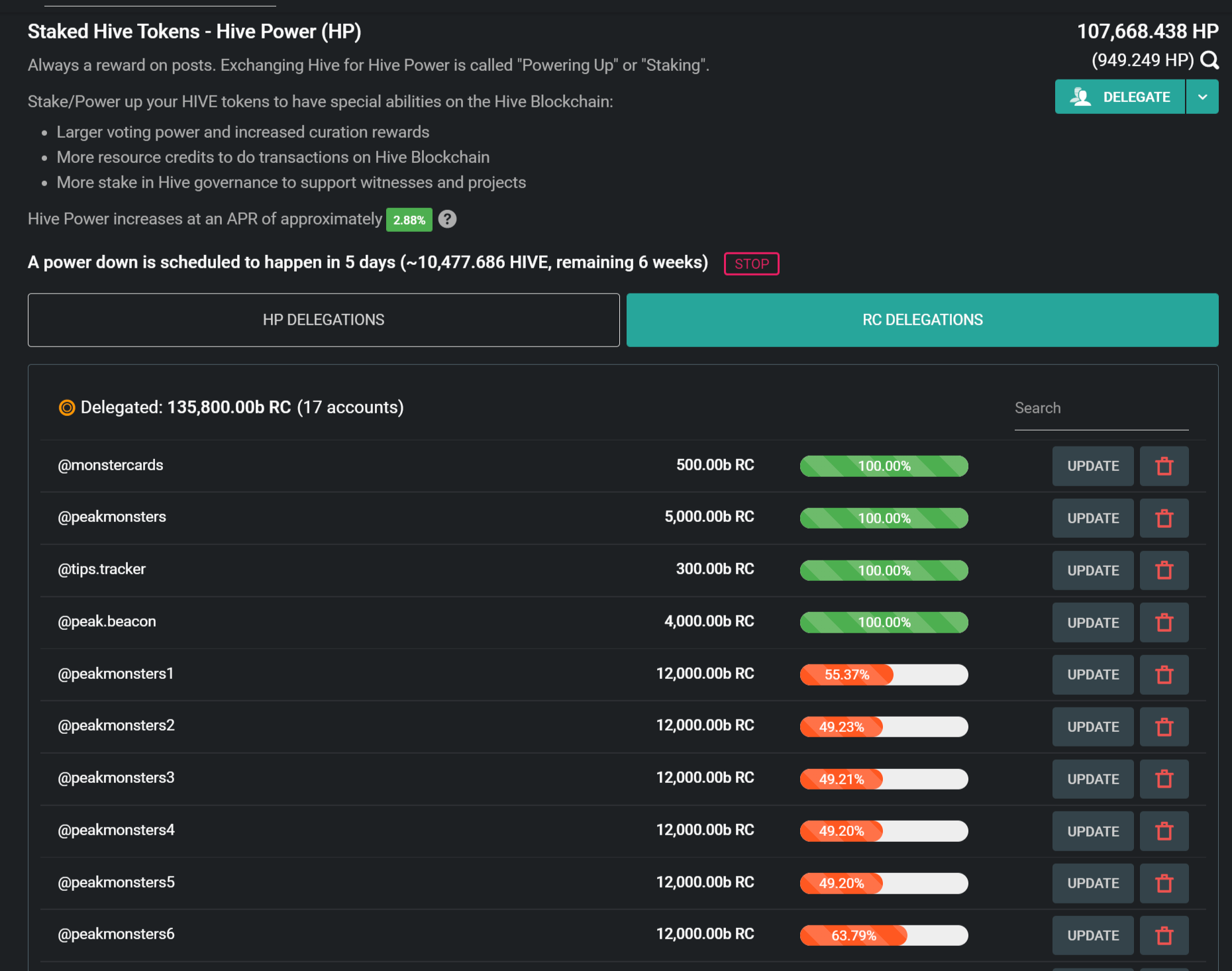Click the Delegated 135,800.00b RC summary text

point(242,407)
